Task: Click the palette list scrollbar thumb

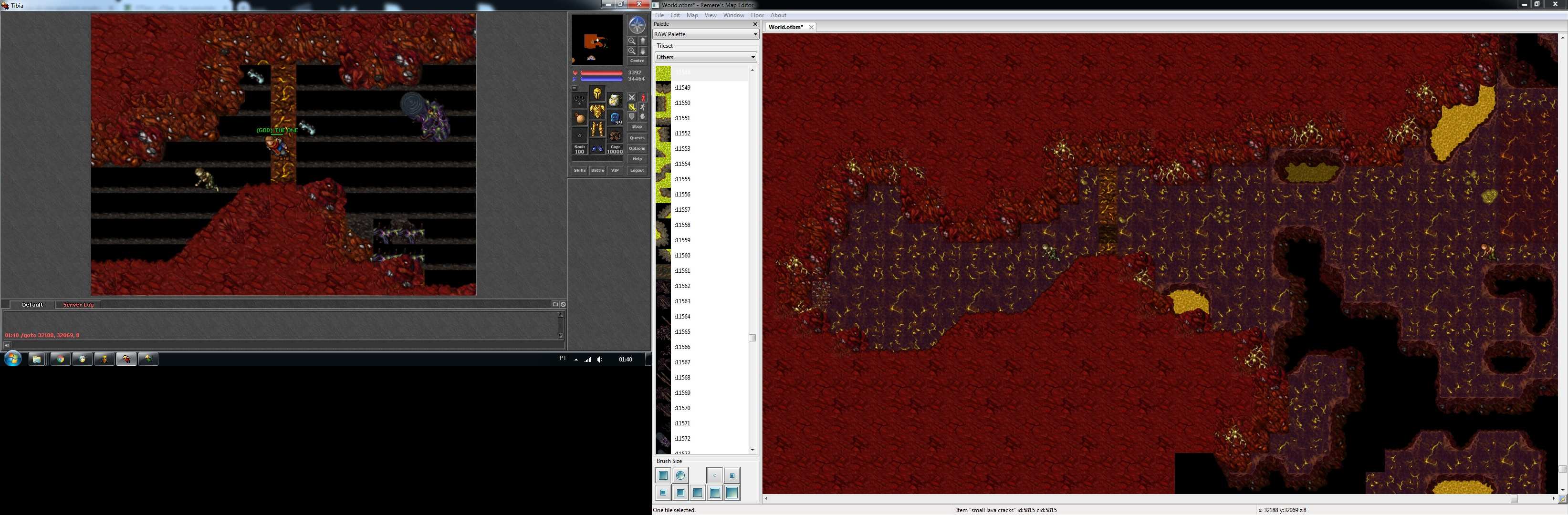Action: (x=753, y=338)
